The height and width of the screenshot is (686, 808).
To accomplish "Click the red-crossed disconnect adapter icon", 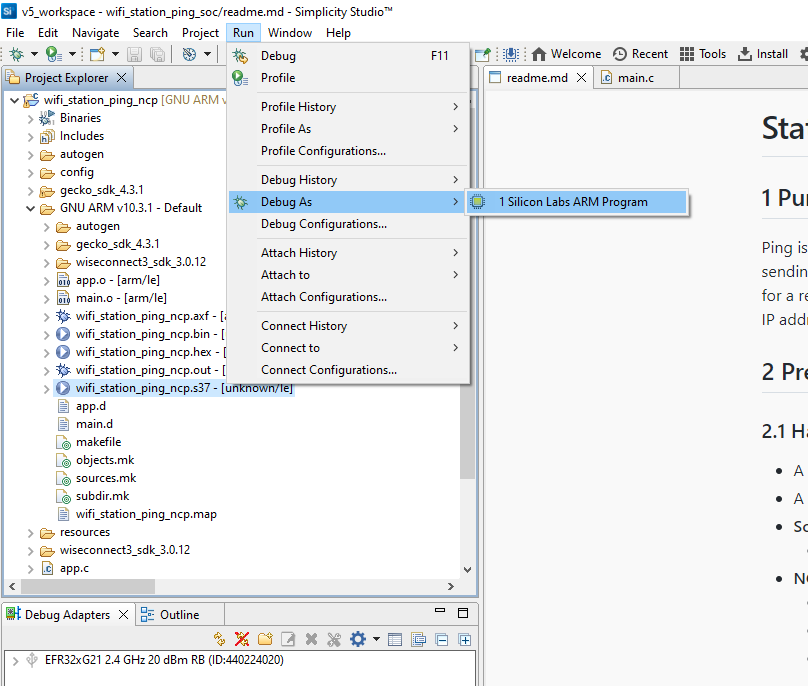I will click(x=242, y=640).
